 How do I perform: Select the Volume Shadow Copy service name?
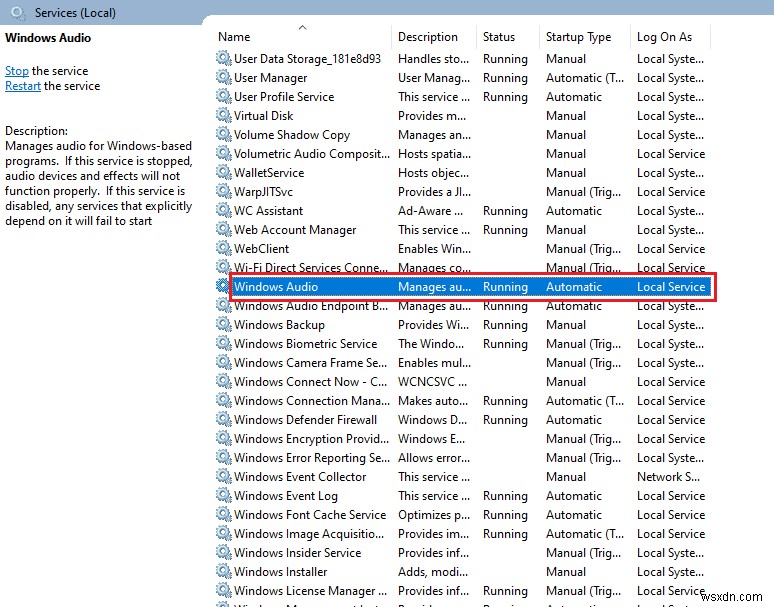click(292, 135)
